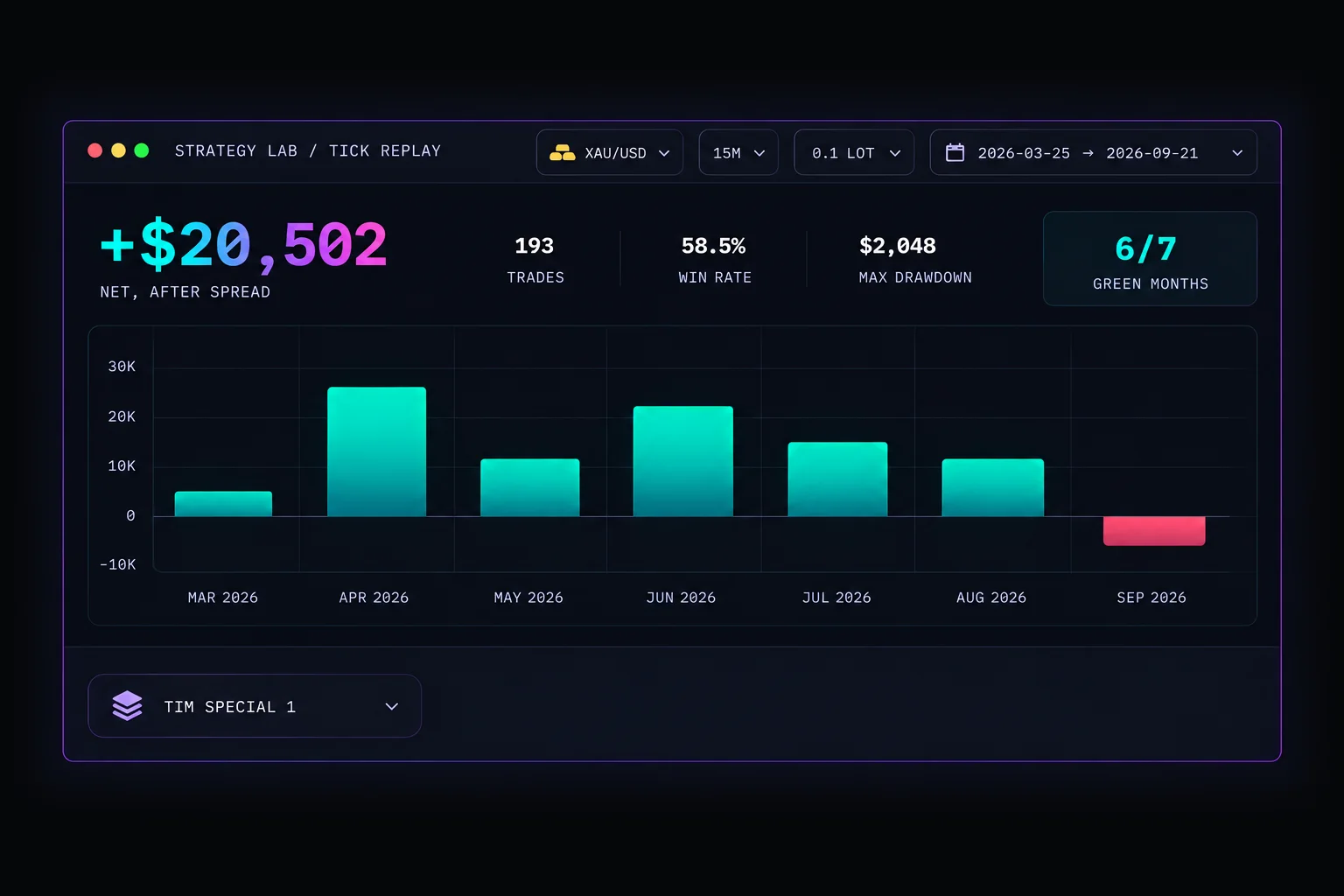The height and width of the screenshot is (896, 1344).
Task: Click the NET, AFTER SPREAD label
Action: click(185, 292)
